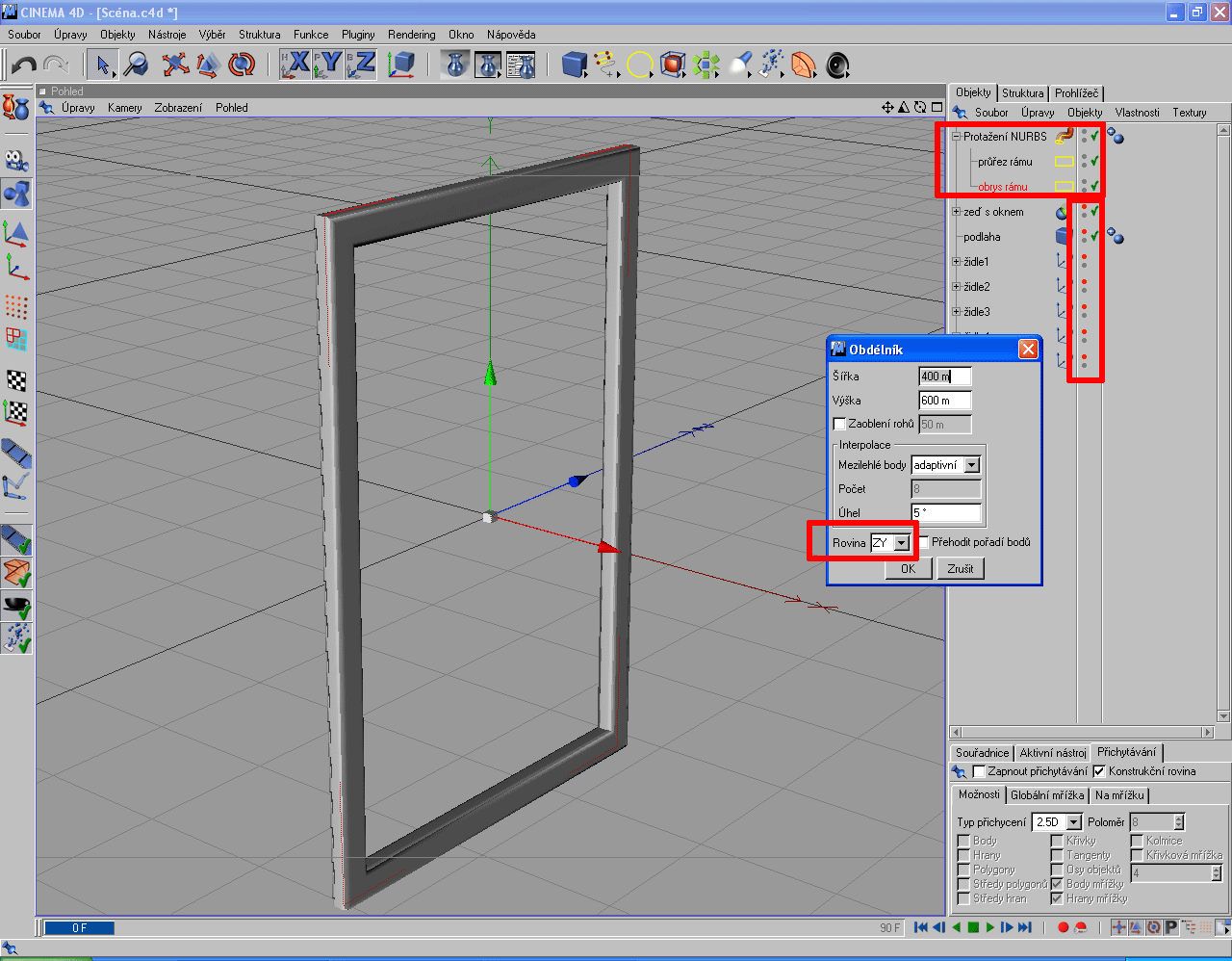
Task: Expand the židle3 tree node
Action: [957, 312]
